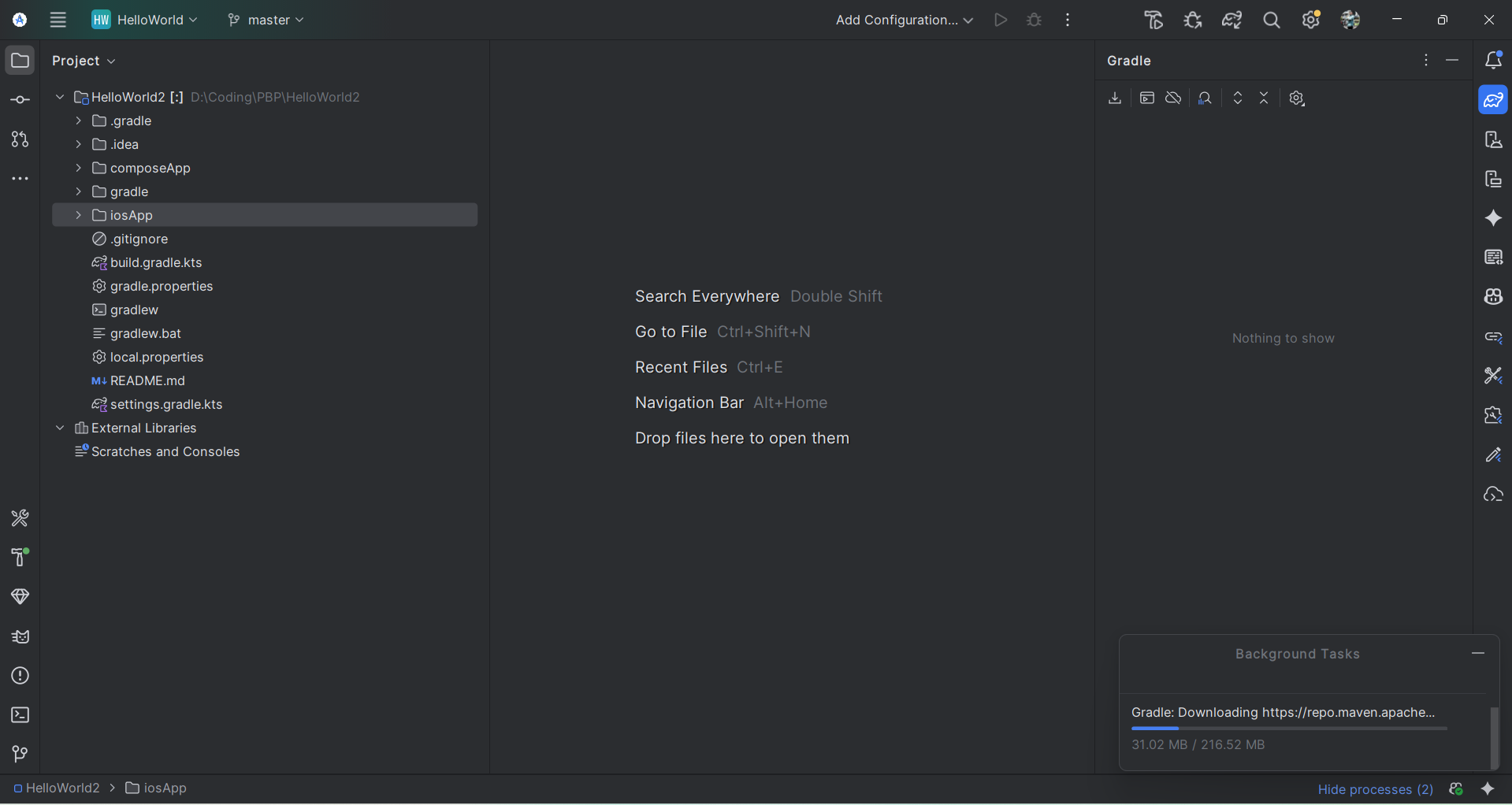Screen dimensions: 1512x805
Task: Click Collapse All in Gradle toolbar
Action: (x=1264, y=98)
